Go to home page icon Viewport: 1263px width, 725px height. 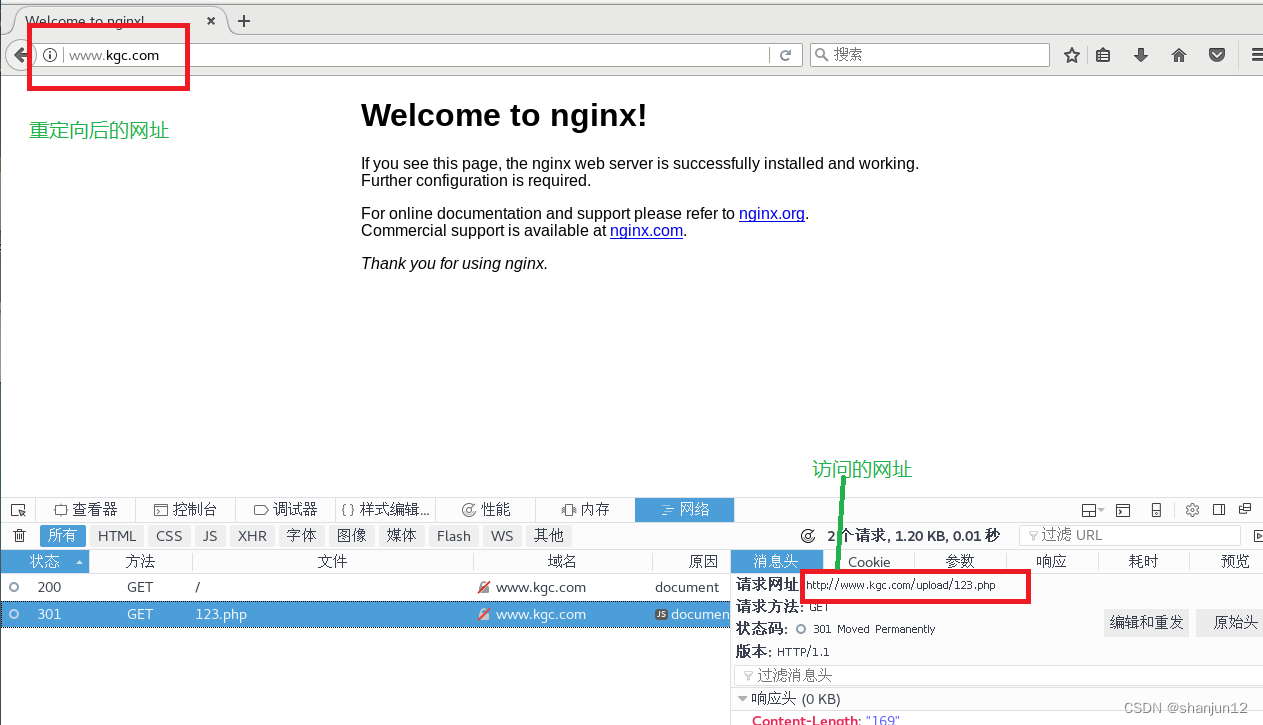pyautogui.click(x=1179, y=55)
